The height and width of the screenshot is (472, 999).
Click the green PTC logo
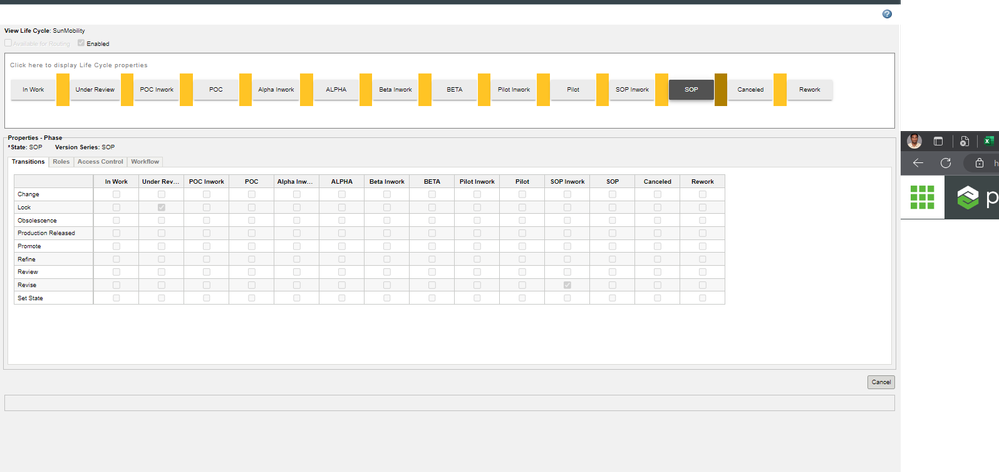coord(967,198)
